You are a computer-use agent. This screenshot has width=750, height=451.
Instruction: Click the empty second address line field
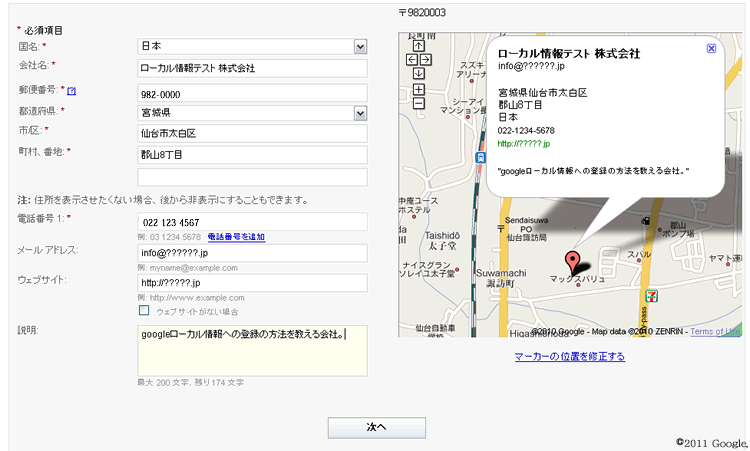[x=253, y=177]
